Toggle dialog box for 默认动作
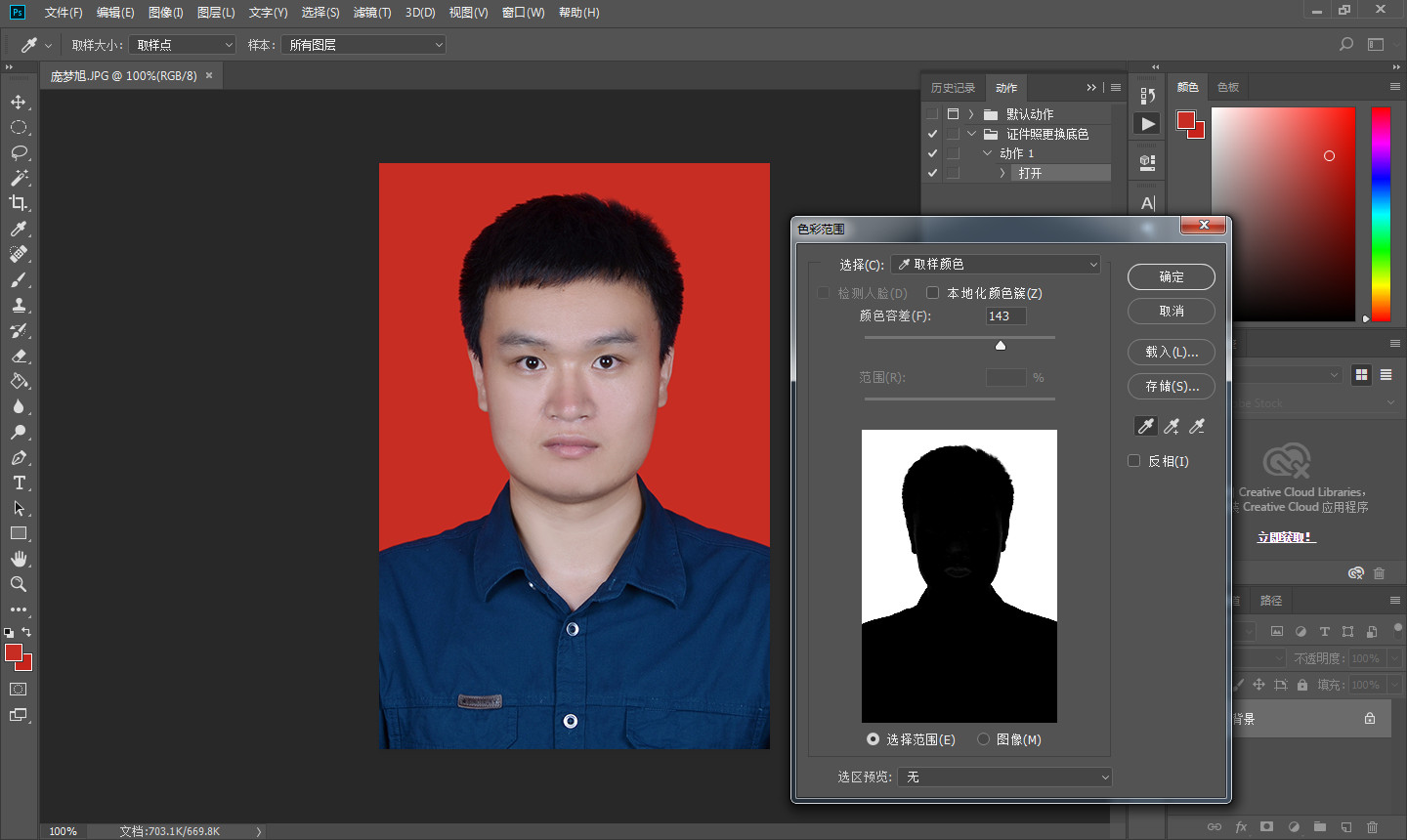 (x=953, y=114)
